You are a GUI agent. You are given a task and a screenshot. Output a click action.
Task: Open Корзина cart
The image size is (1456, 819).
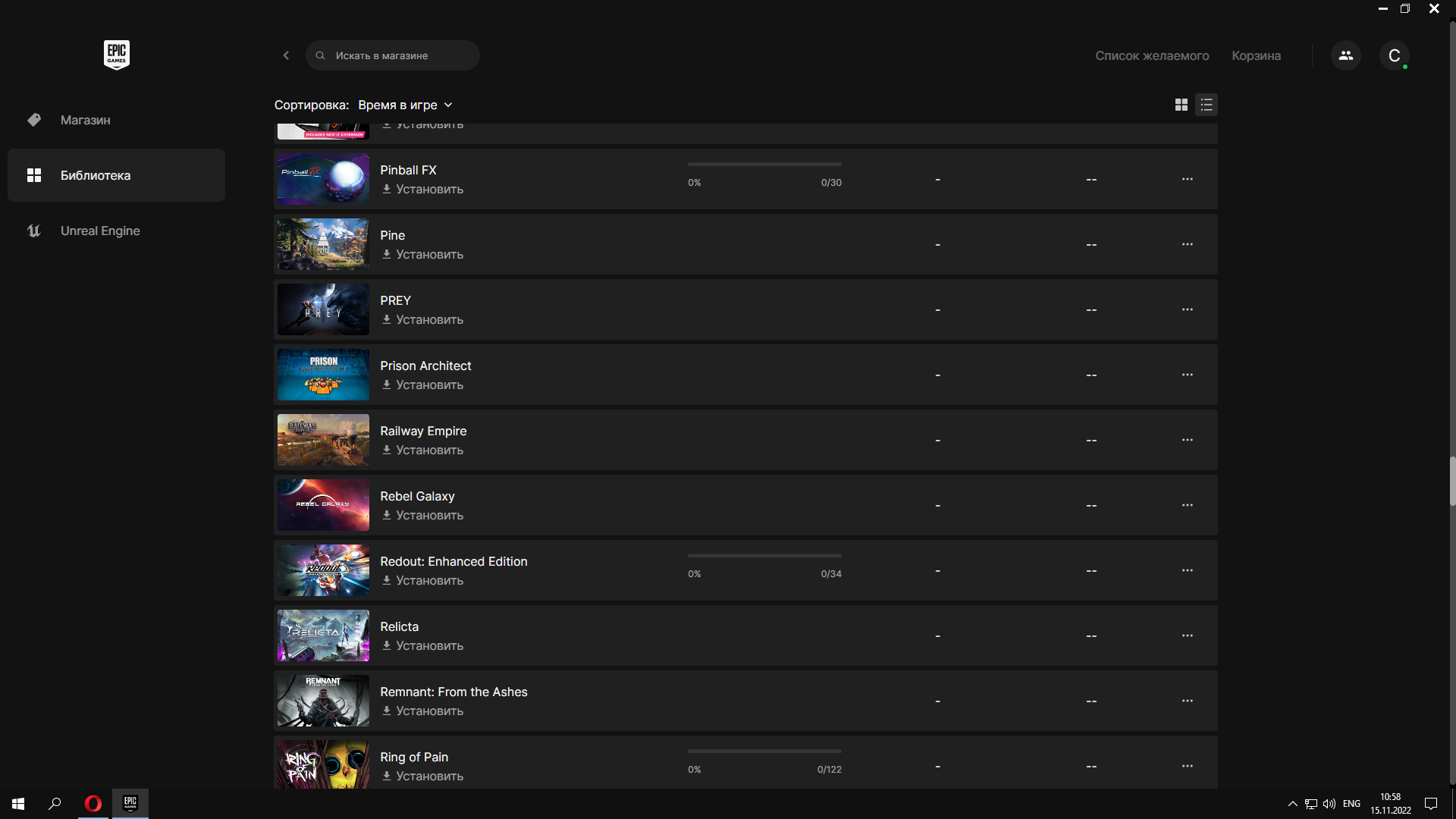(x=1256, y=55)
